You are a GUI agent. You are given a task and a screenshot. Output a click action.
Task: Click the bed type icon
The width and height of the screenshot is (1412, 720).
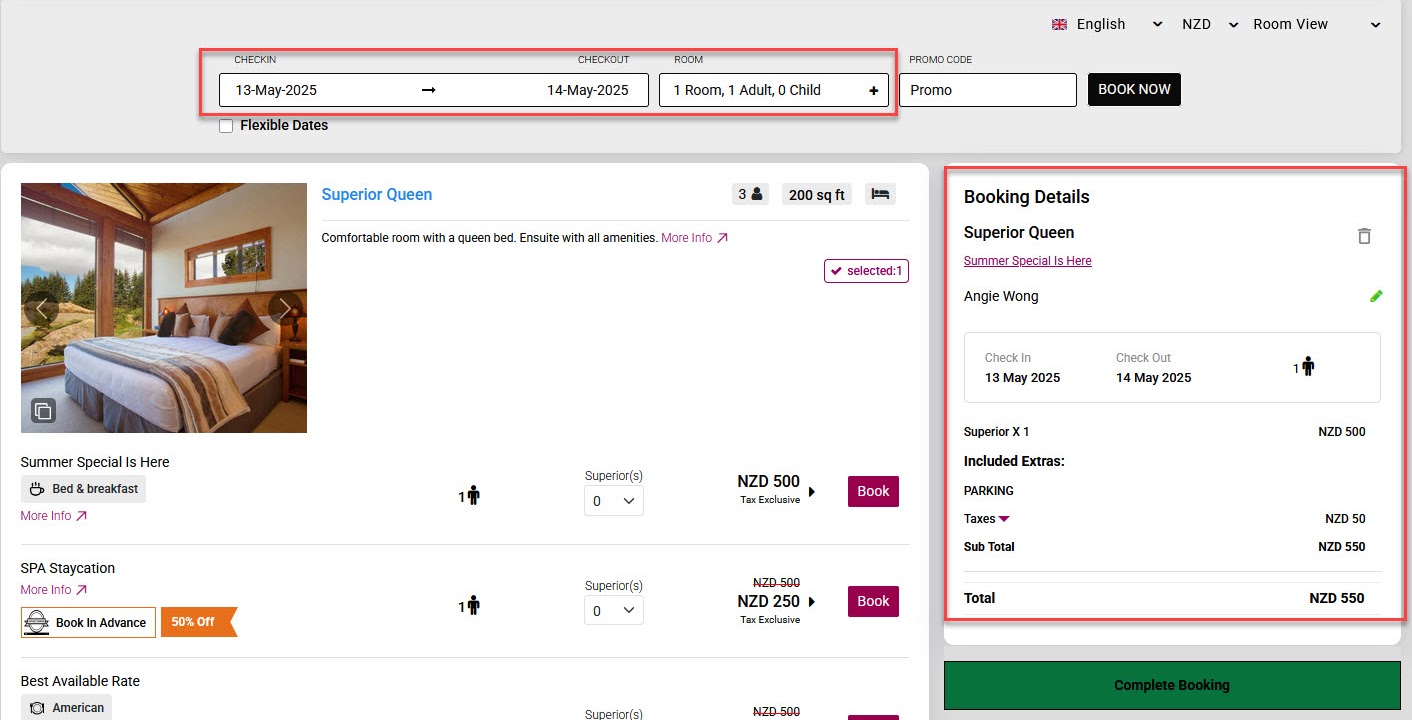(x=880, y=195)
